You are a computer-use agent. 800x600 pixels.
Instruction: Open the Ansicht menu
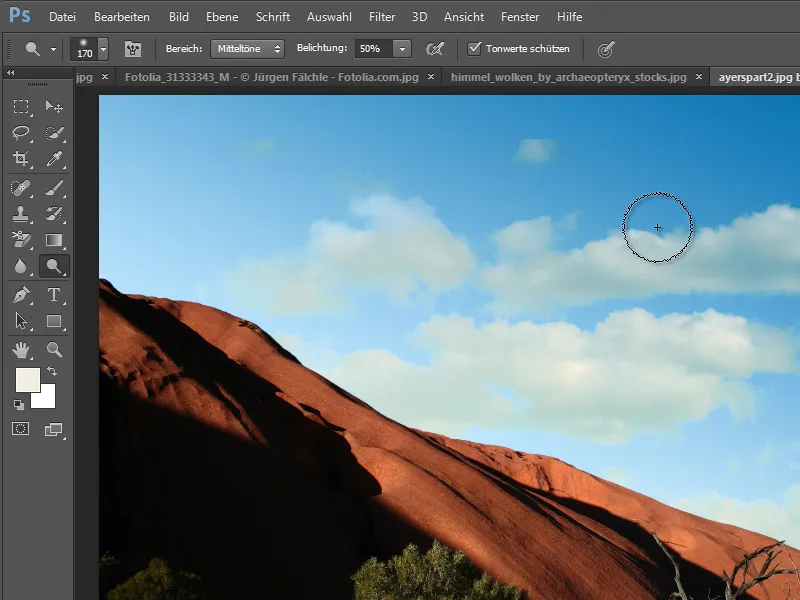tap(464, 17)
